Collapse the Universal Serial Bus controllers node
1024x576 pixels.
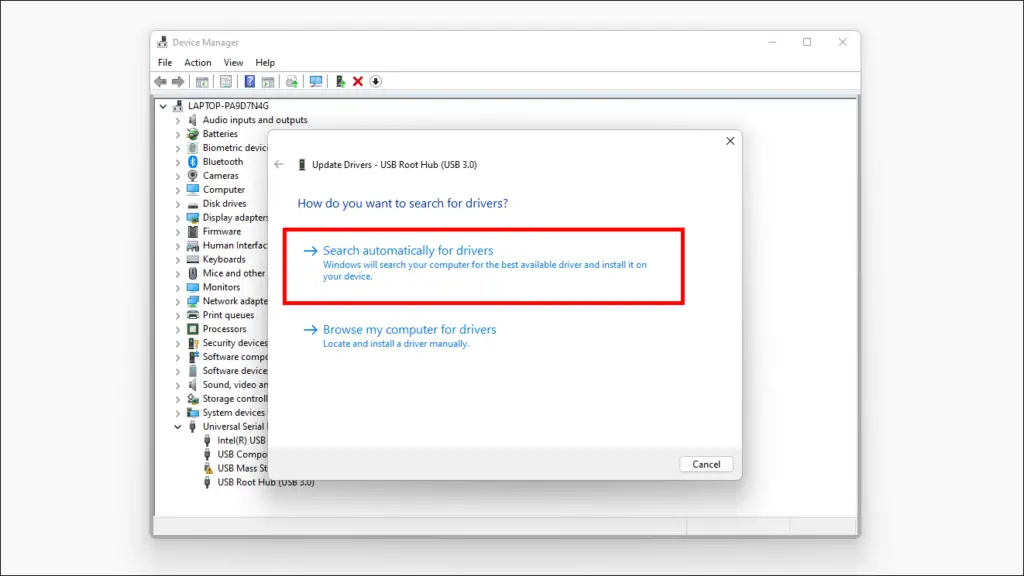pos(178,426)
